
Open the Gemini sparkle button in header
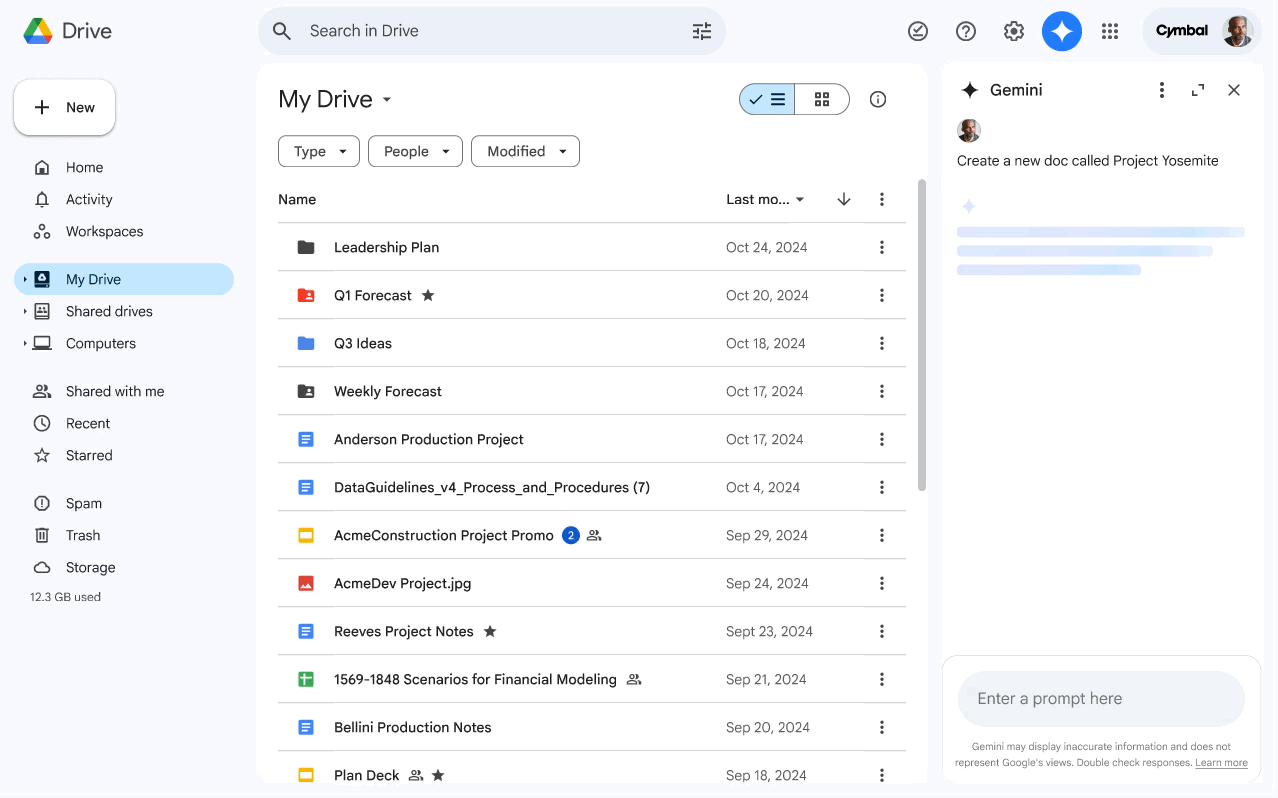coord(1062,31)
